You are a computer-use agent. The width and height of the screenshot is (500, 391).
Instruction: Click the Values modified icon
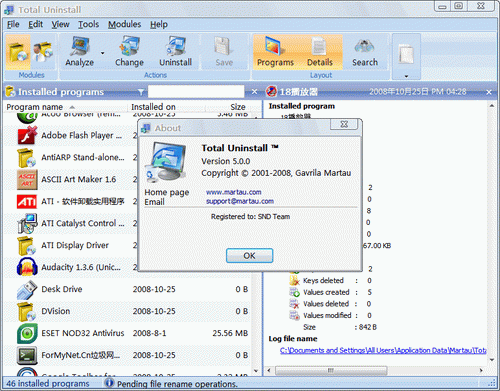294,315
